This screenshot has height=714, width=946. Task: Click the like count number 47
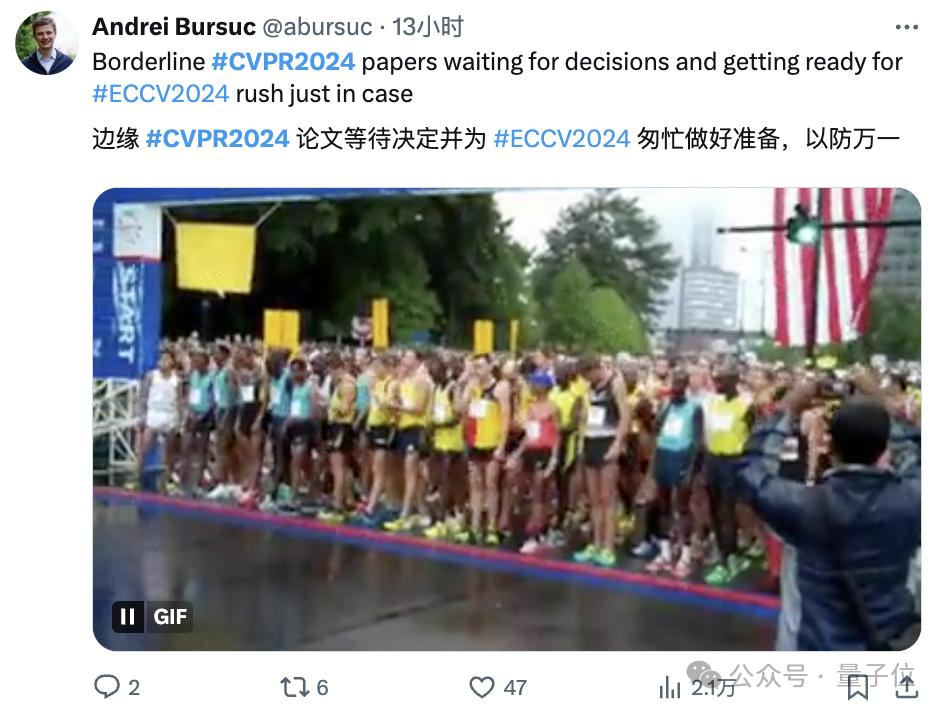click(515, 687)
